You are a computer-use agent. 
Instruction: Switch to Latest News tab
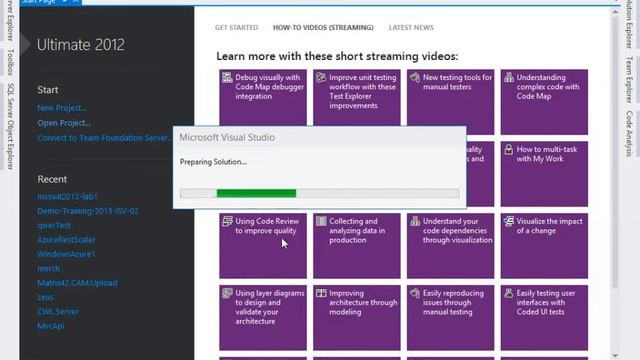coord(411,28)
